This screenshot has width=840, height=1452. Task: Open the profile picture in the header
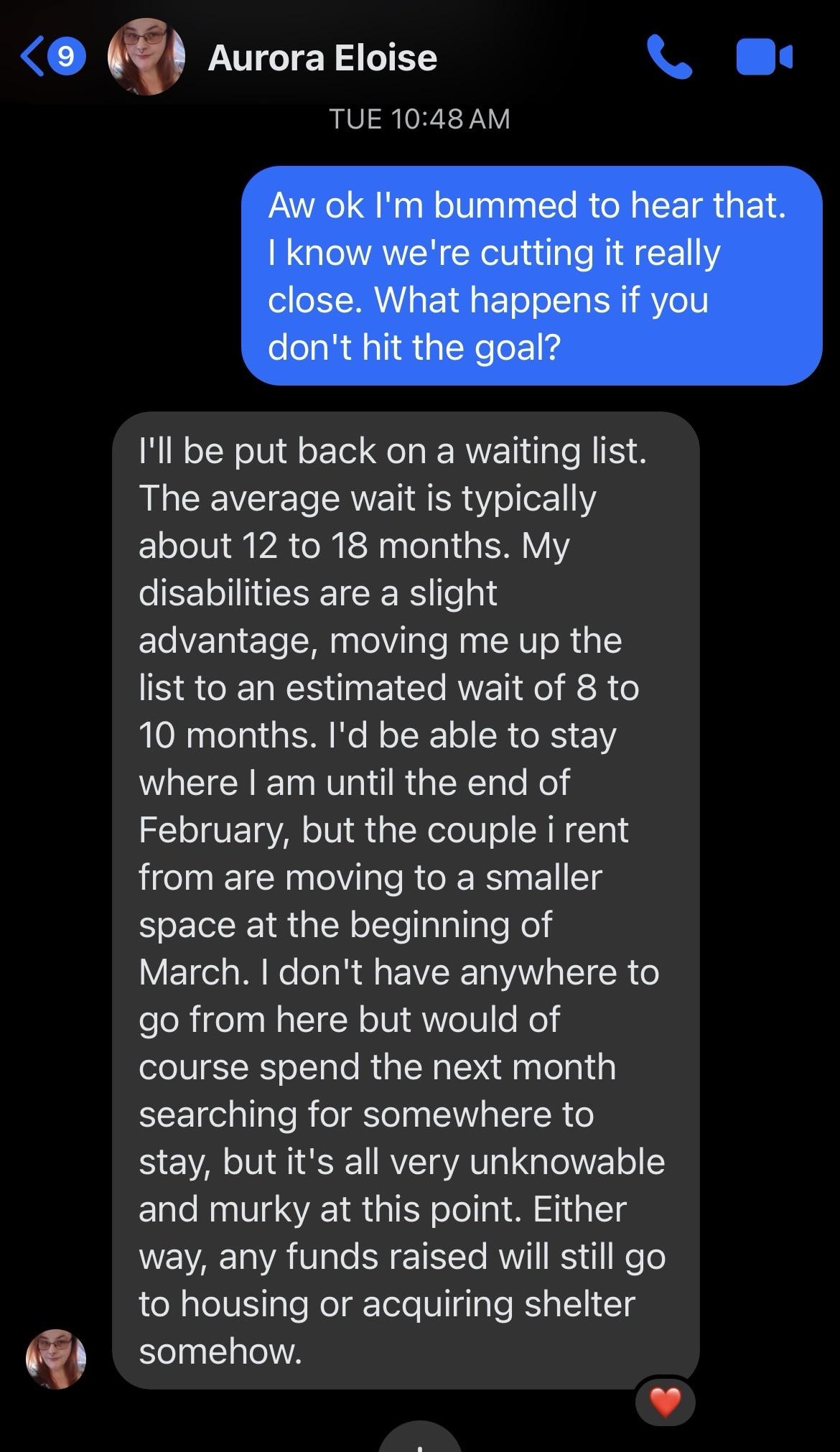pyautogui.click(x=146, y=57)
